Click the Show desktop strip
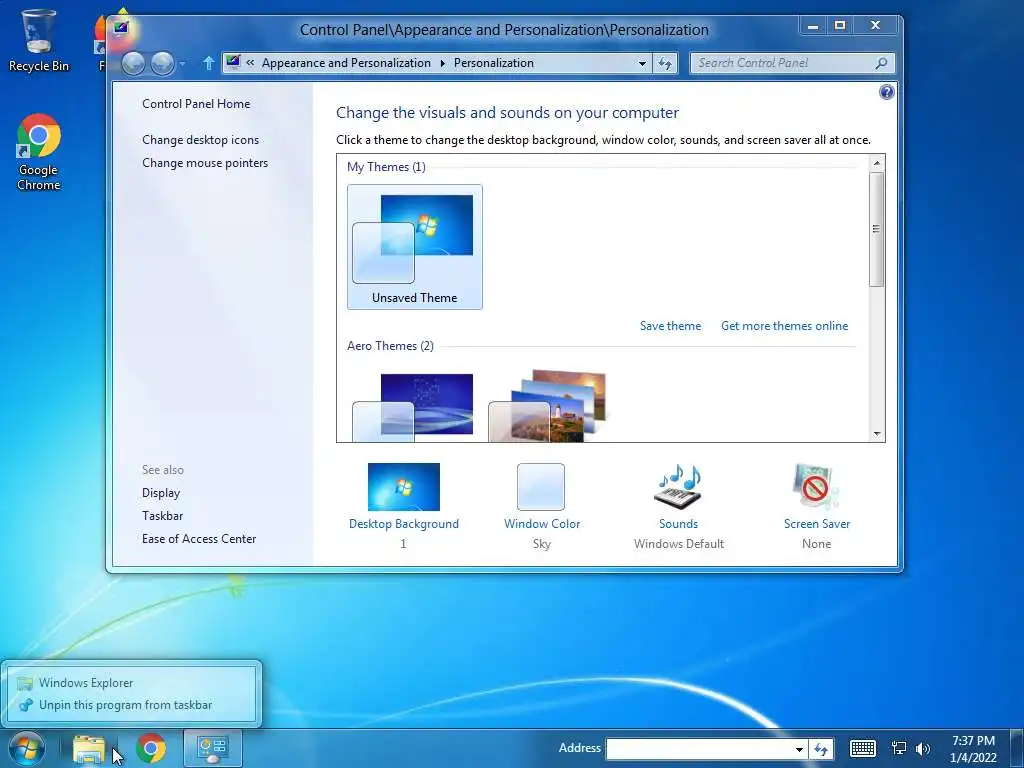Image resolution: width=1024 pixels, height=768 pixels. [1017, 748]
